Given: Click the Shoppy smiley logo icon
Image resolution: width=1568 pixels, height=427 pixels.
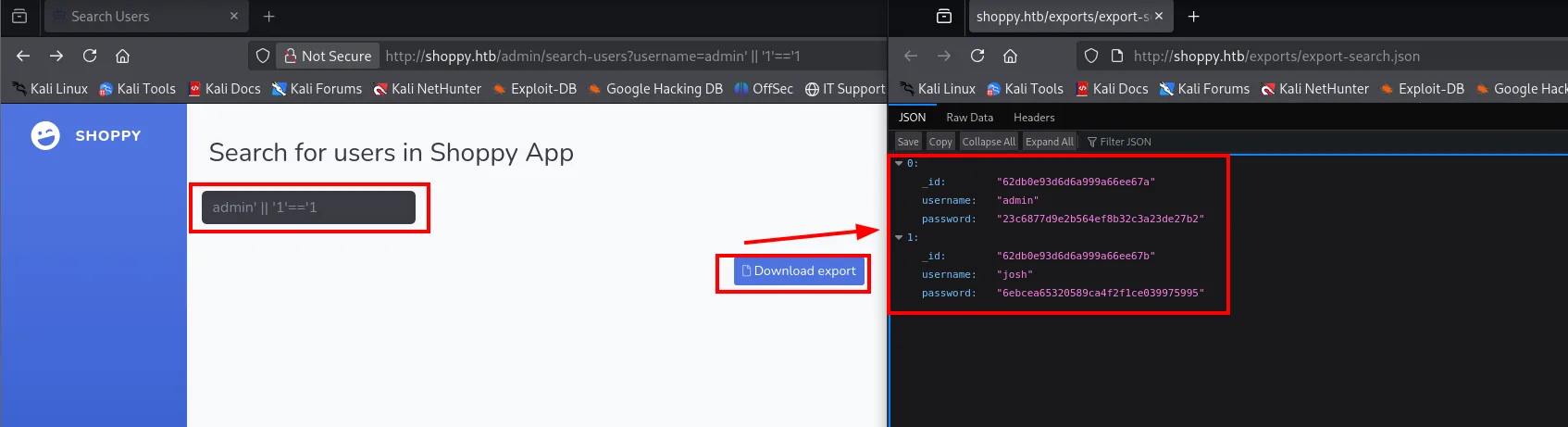Looking at the screenshot, I should (x=45, y=135).
